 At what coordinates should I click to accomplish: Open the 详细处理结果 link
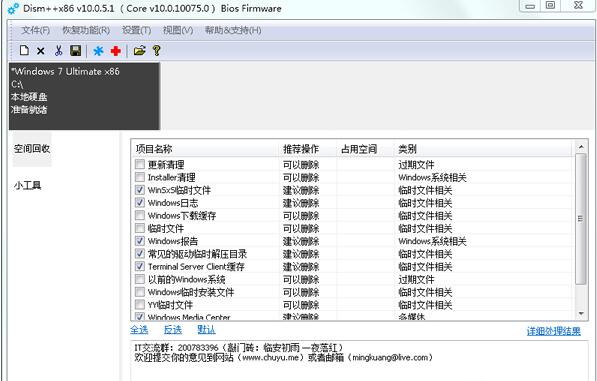click(554, 331)
